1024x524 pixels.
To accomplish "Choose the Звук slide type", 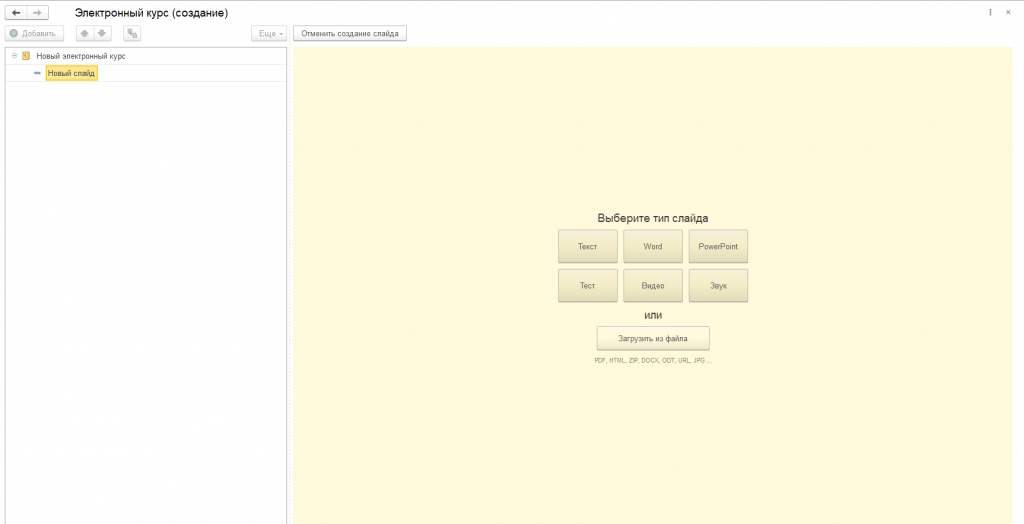I will tap(718, 286).
